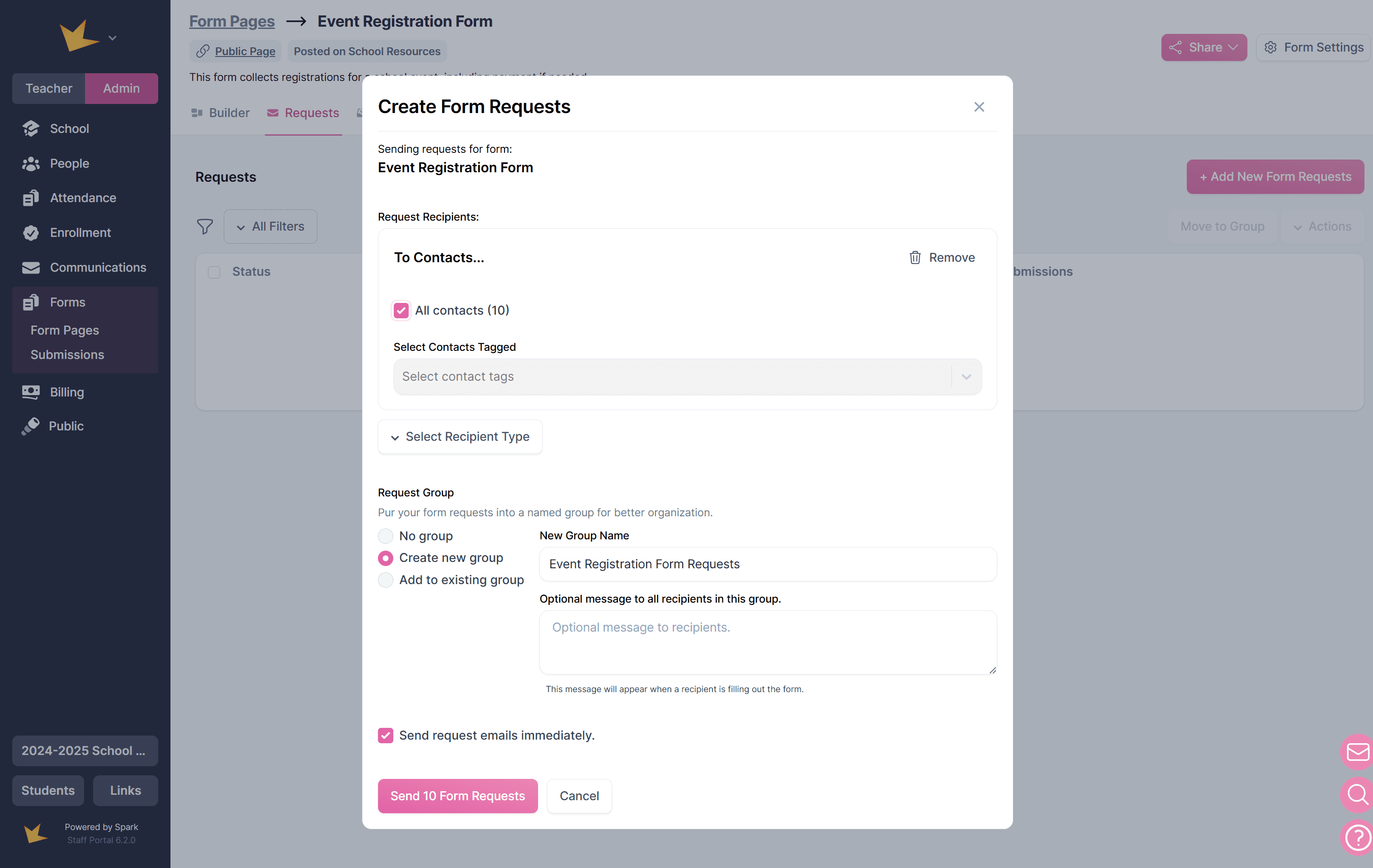Click the Enrollment badge icon in sidebar

31,233
